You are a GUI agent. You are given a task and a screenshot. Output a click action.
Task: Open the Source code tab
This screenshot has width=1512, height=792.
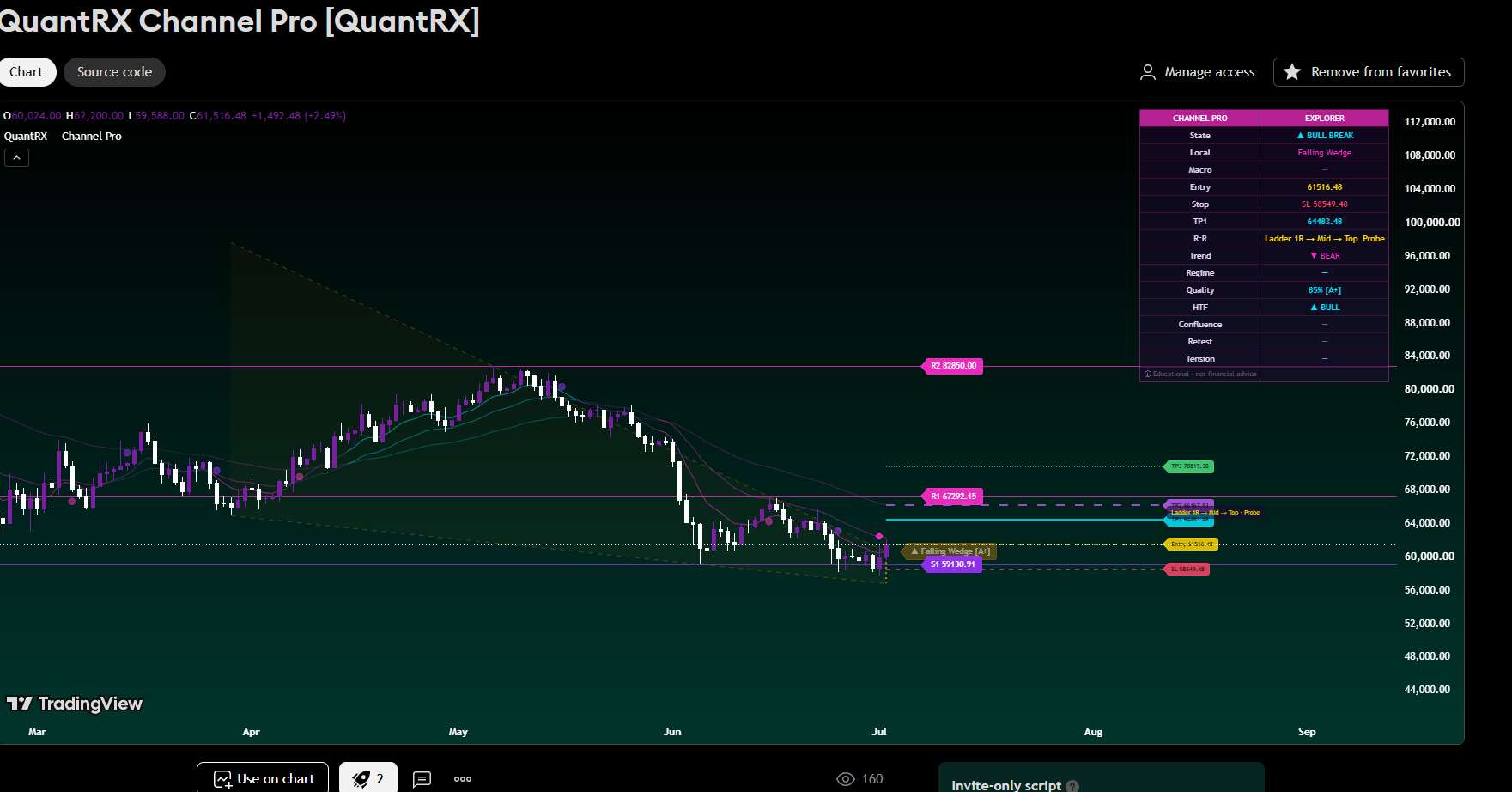coord(114,72)
